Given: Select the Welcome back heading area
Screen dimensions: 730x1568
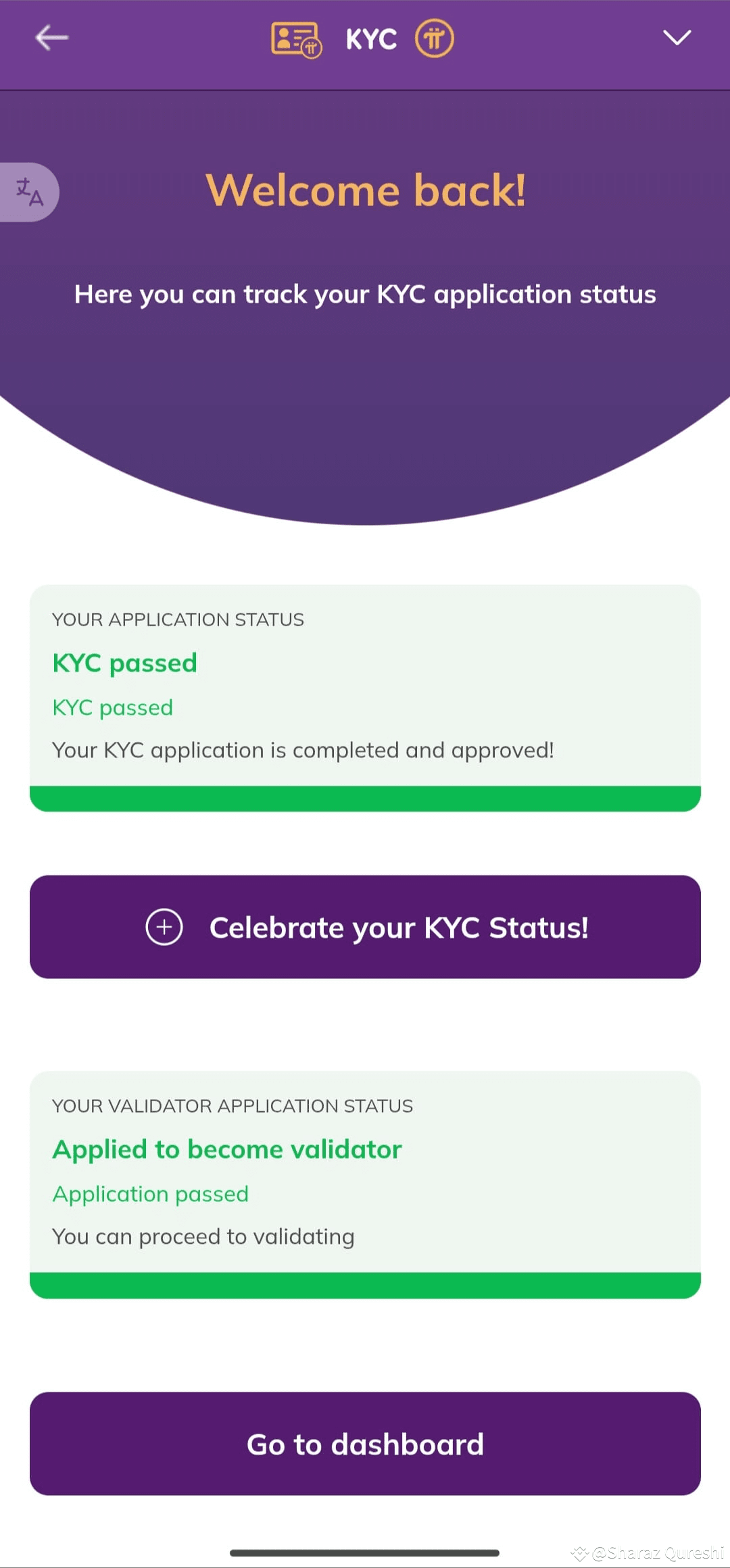Looking at the screenshot, I should pos(365,190).
